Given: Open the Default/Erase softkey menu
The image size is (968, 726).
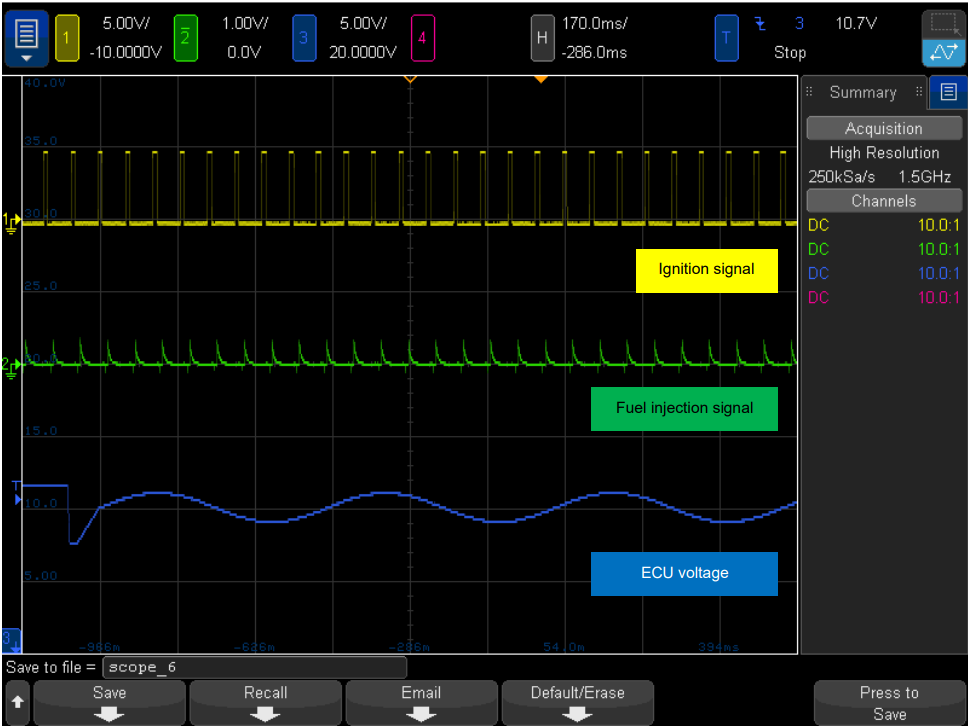Looking at the screenshot, I should pos(578,703).
